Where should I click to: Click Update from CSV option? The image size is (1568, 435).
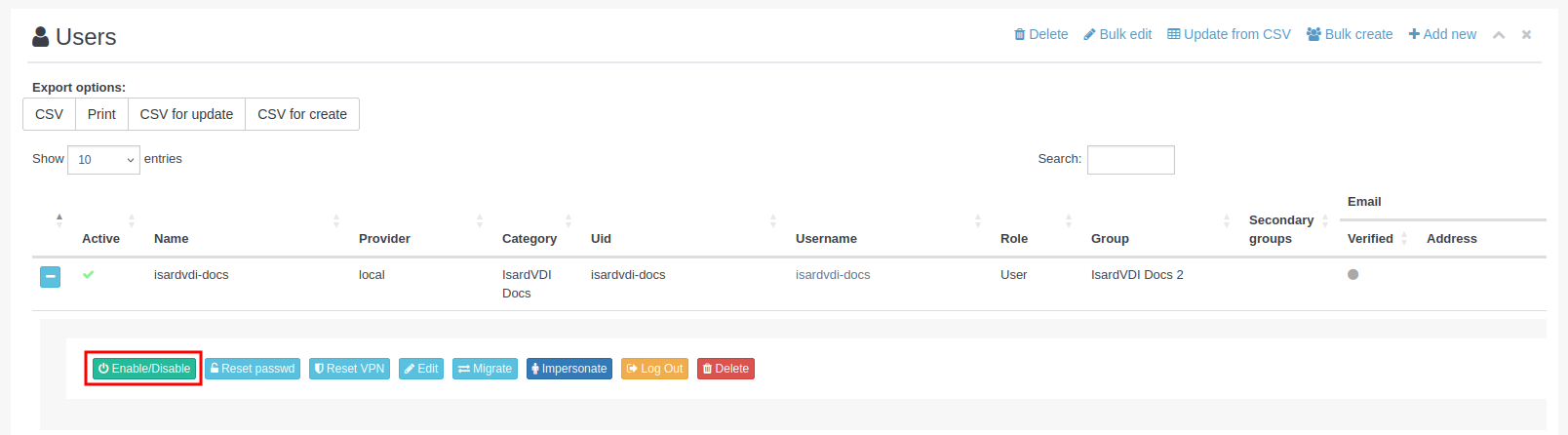[x=1229, y=34]
